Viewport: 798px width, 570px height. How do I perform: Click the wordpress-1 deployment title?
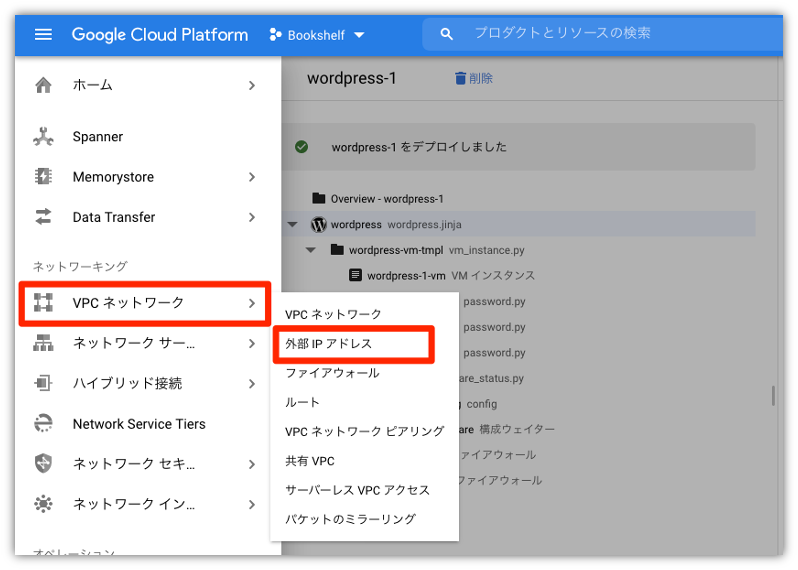tap(352, 78)
